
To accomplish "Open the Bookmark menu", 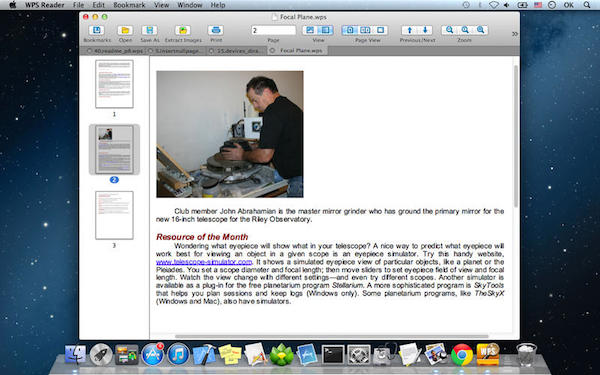I will pyautogui.click(x=129, y=5).
